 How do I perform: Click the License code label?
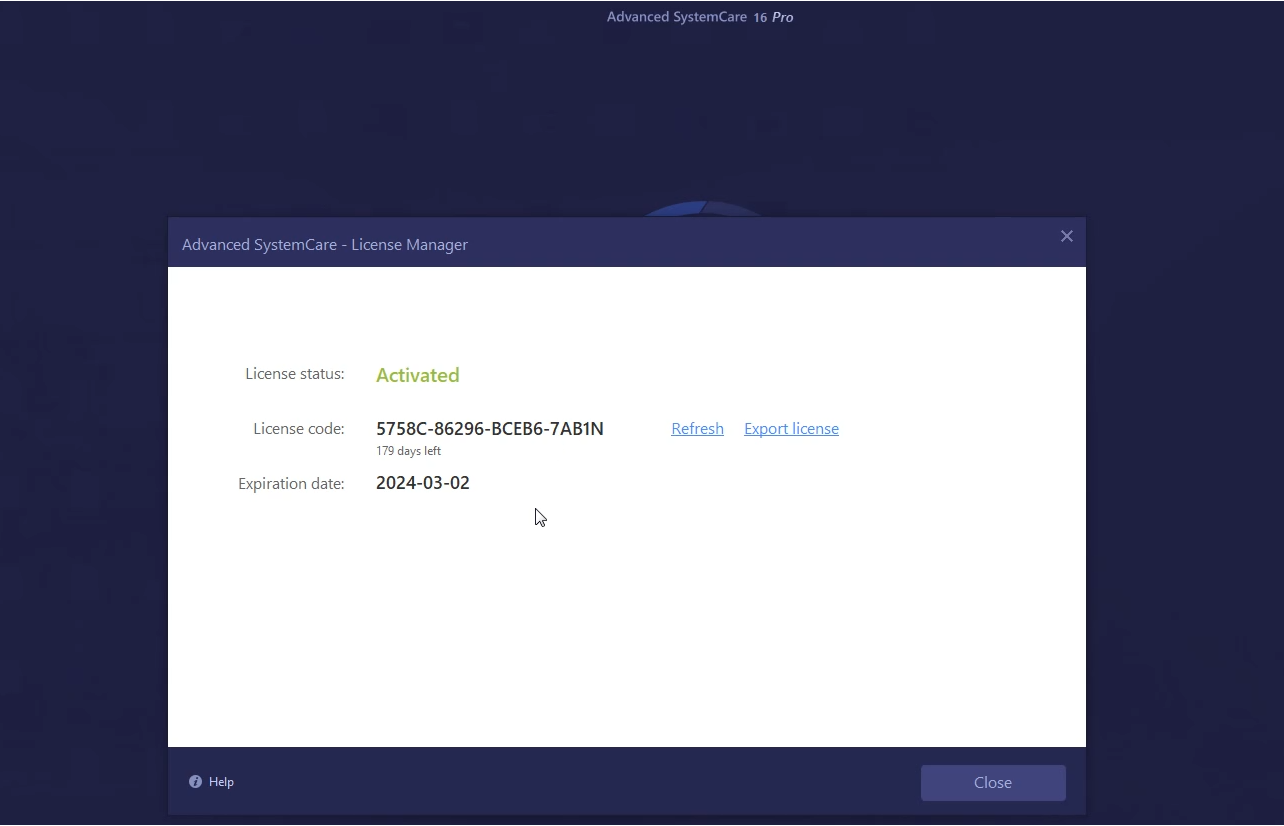coord(299,429)
